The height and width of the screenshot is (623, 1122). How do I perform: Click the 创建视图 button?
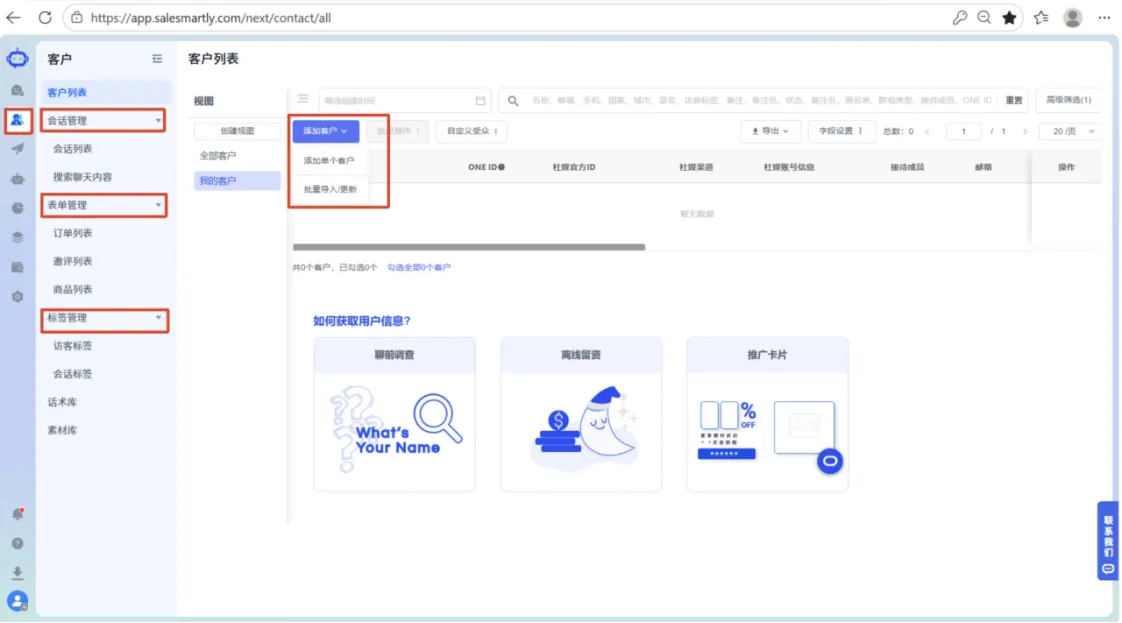pyautogui.click(x=237, y=131)
